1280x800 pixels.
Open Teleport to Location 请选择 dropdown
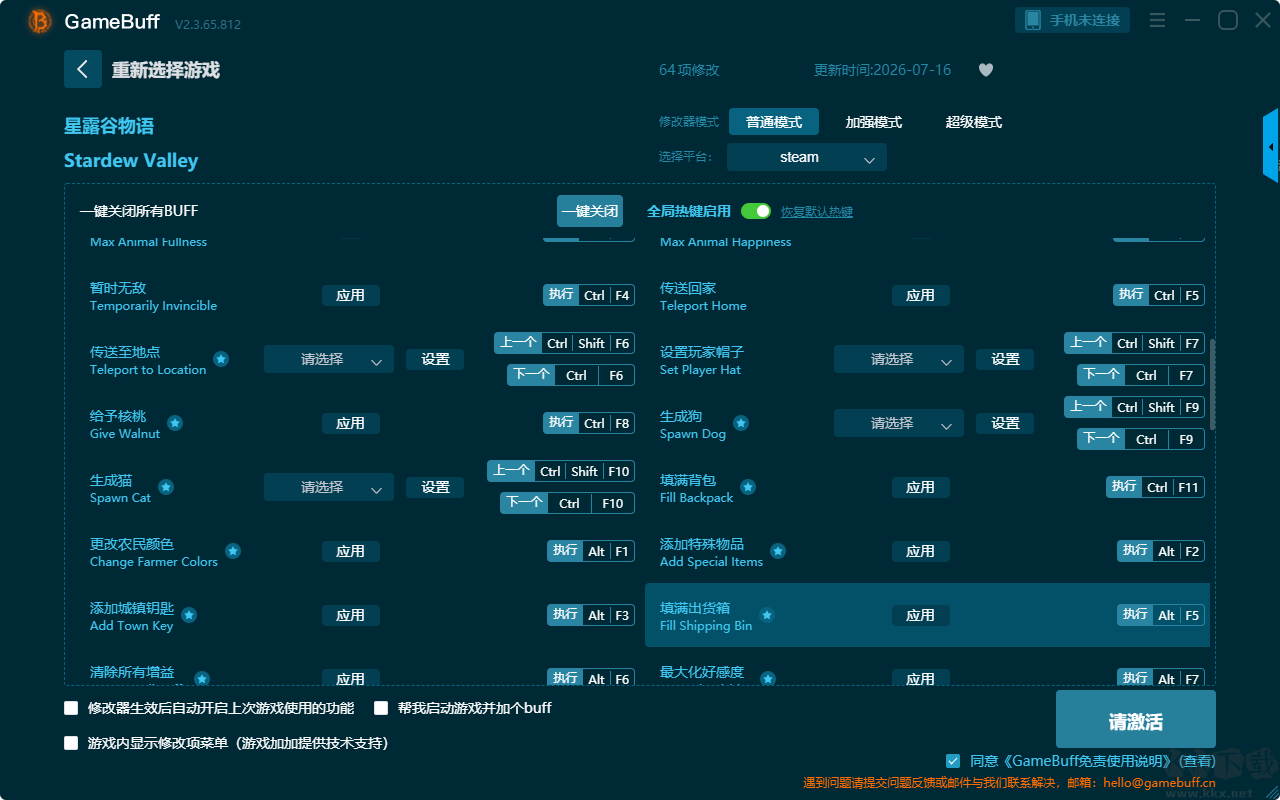[329, 359]
